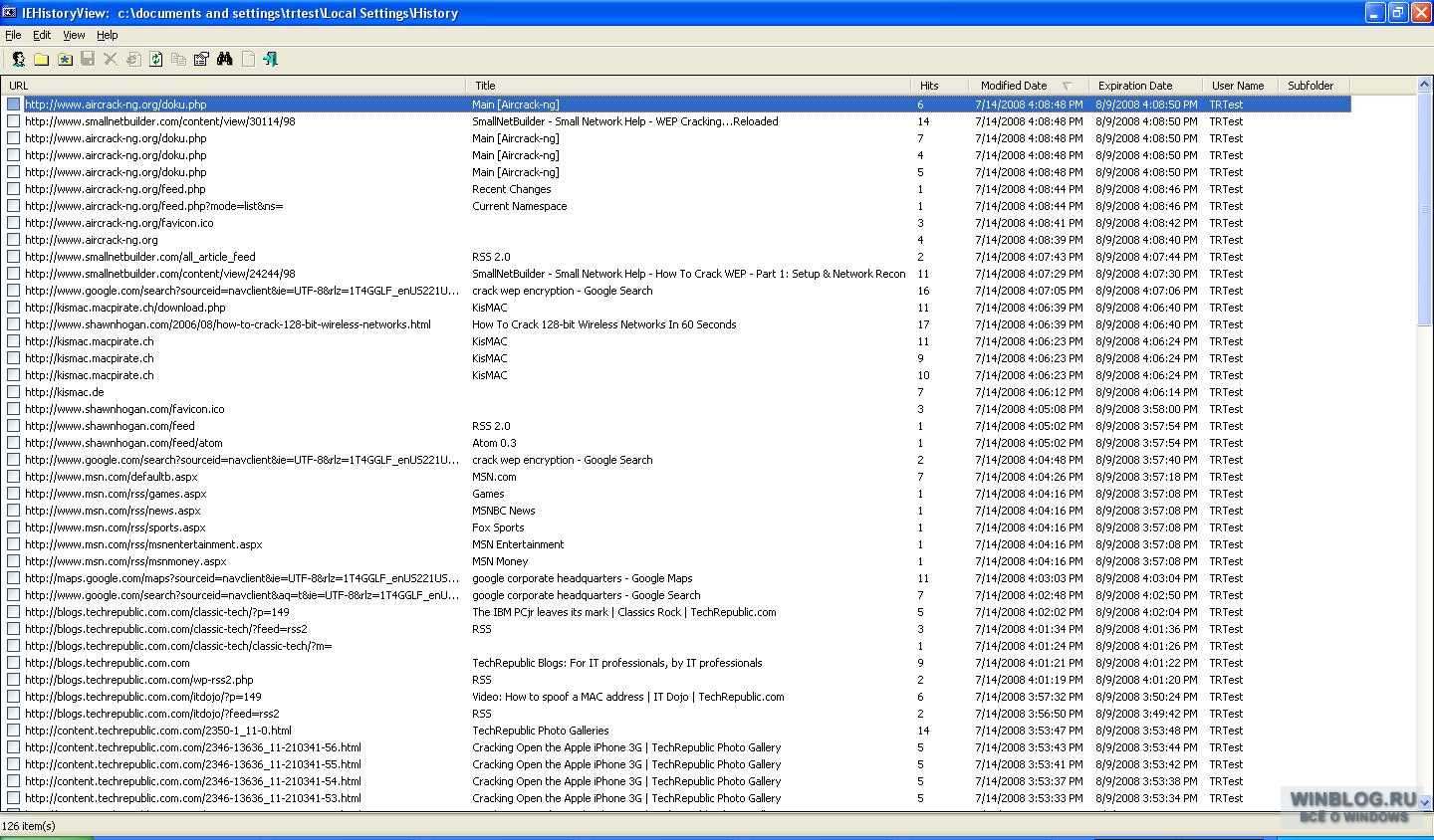Screen dimensions: 1434x840
Task: Click the row icon beside kismac.macpirate.ch/download.php
Action: (14, 308)
